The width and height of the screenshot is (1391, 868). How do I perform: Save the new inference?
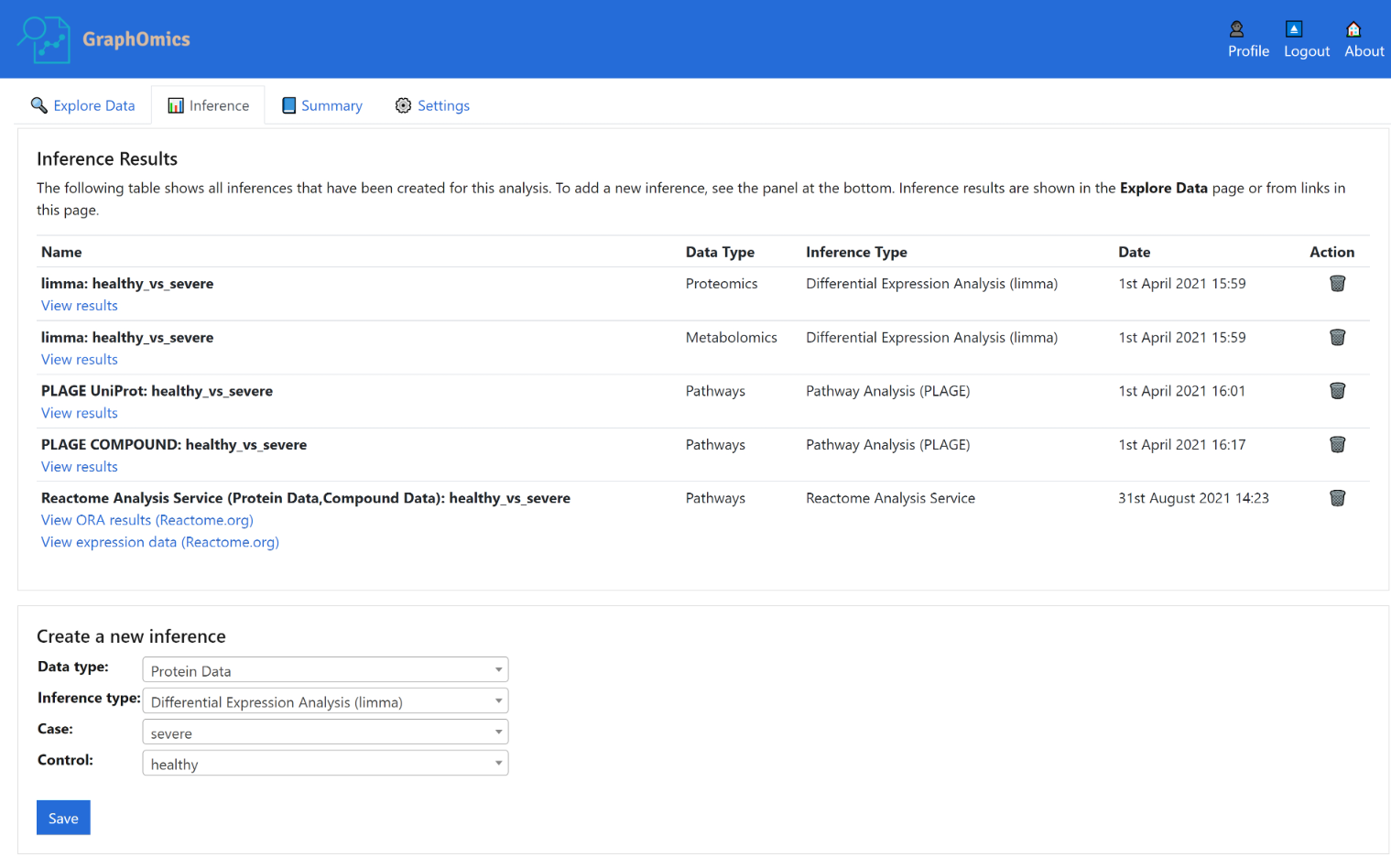click(x=63, y=818)
